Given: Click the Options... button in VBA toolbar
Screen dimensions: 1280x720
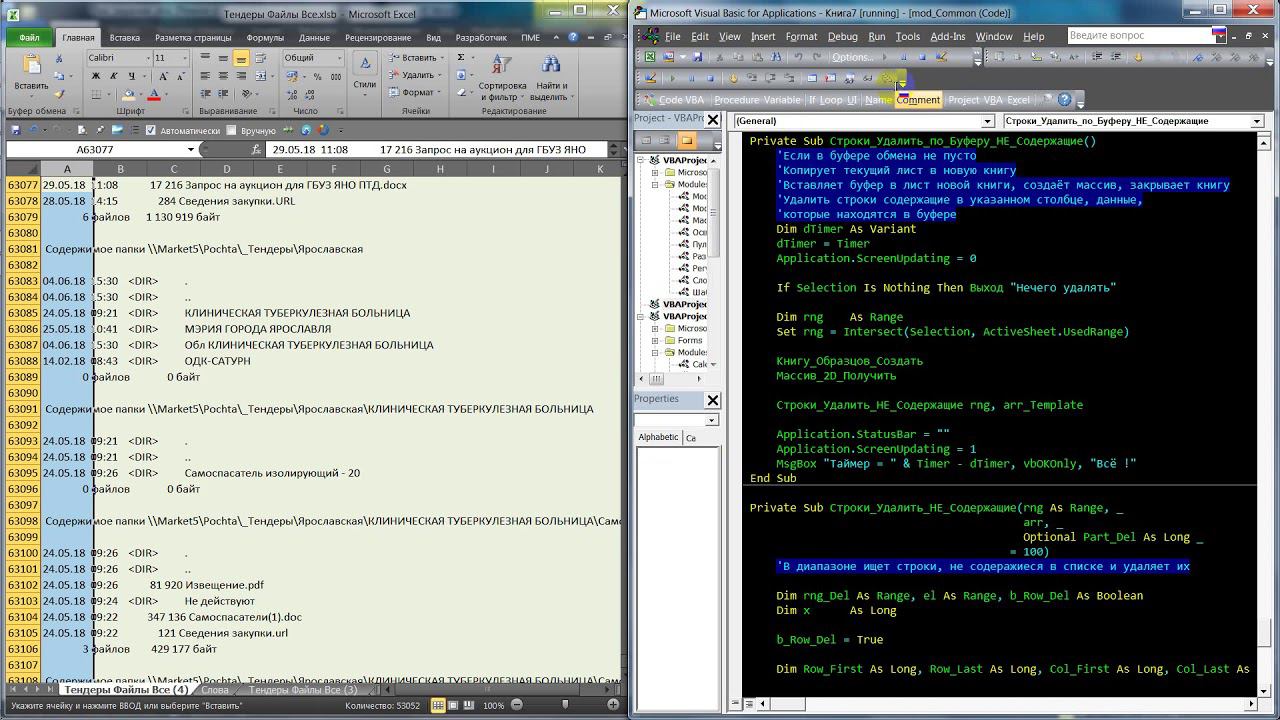Looking at the screenshot, I should pyautogui.click(x=852, y=57).
